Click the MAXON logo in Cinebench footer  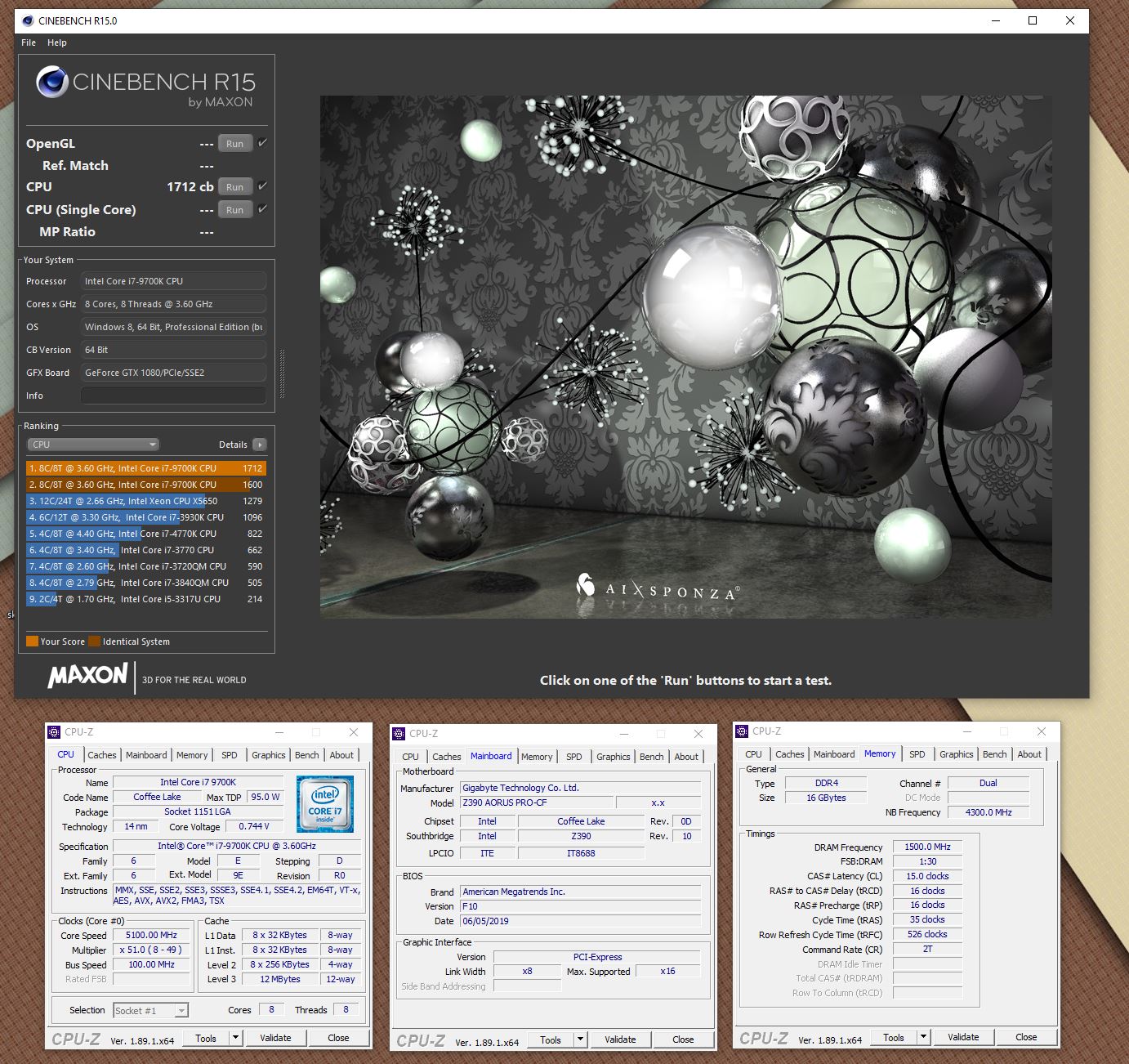(88, 676)
